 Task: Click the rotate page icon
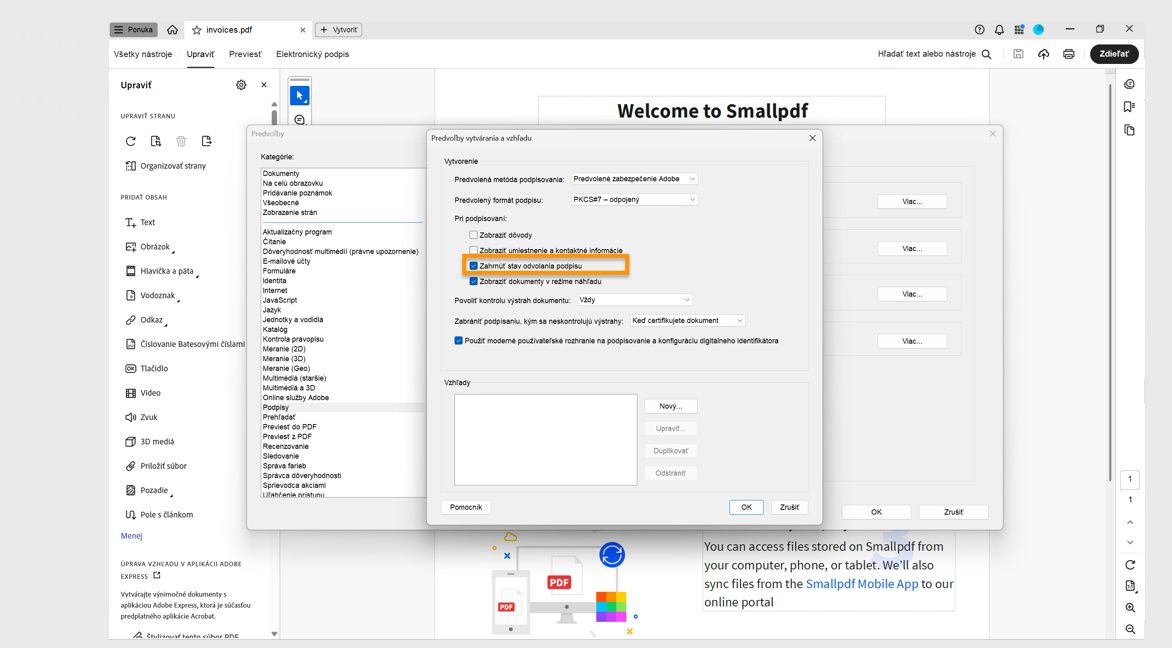(131, 141)
